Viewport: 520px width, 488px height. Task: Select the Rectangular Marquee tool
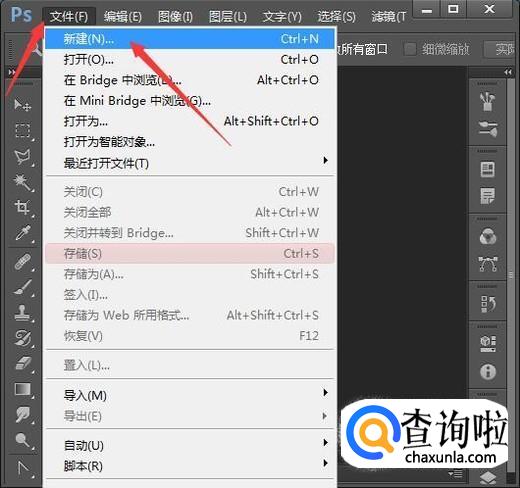[x=23, y=130]
